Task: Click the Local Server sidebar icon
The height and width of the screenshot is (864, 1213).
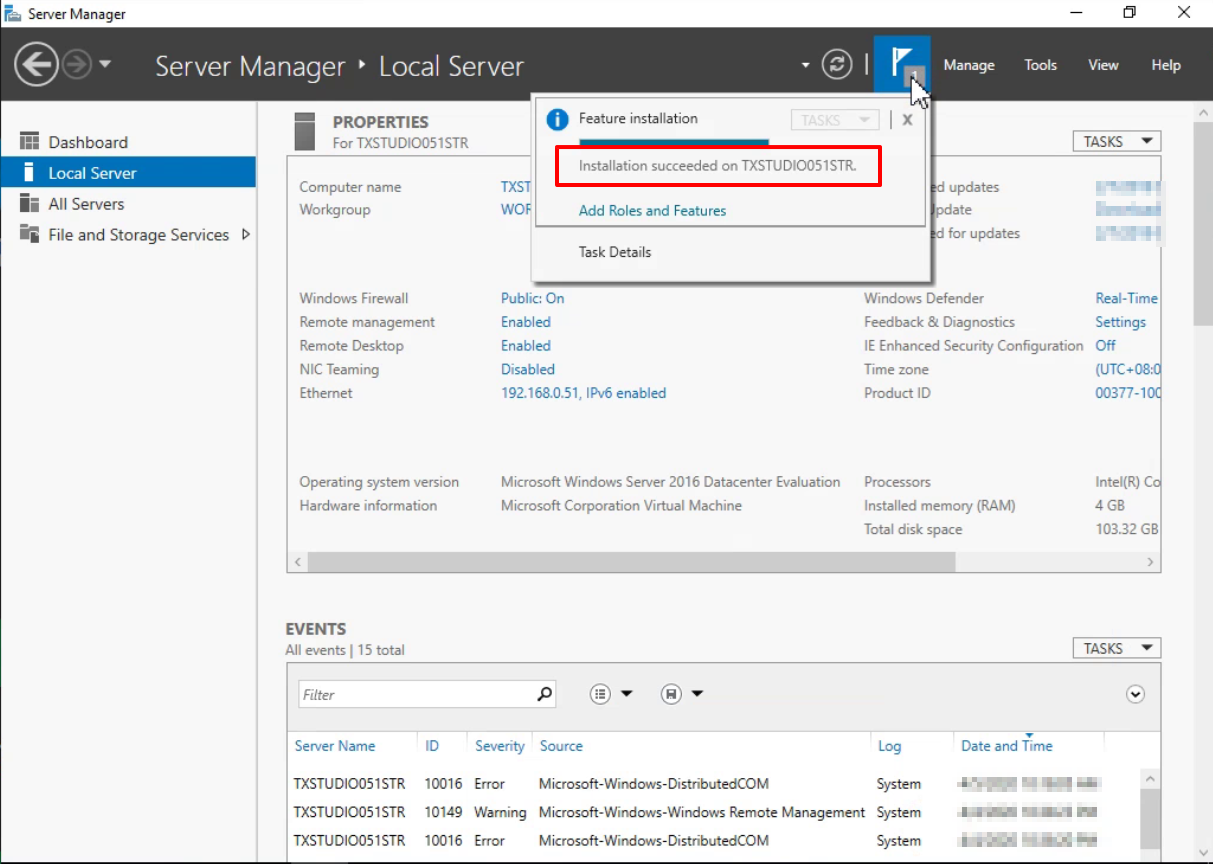Action: tap(29, 173)
